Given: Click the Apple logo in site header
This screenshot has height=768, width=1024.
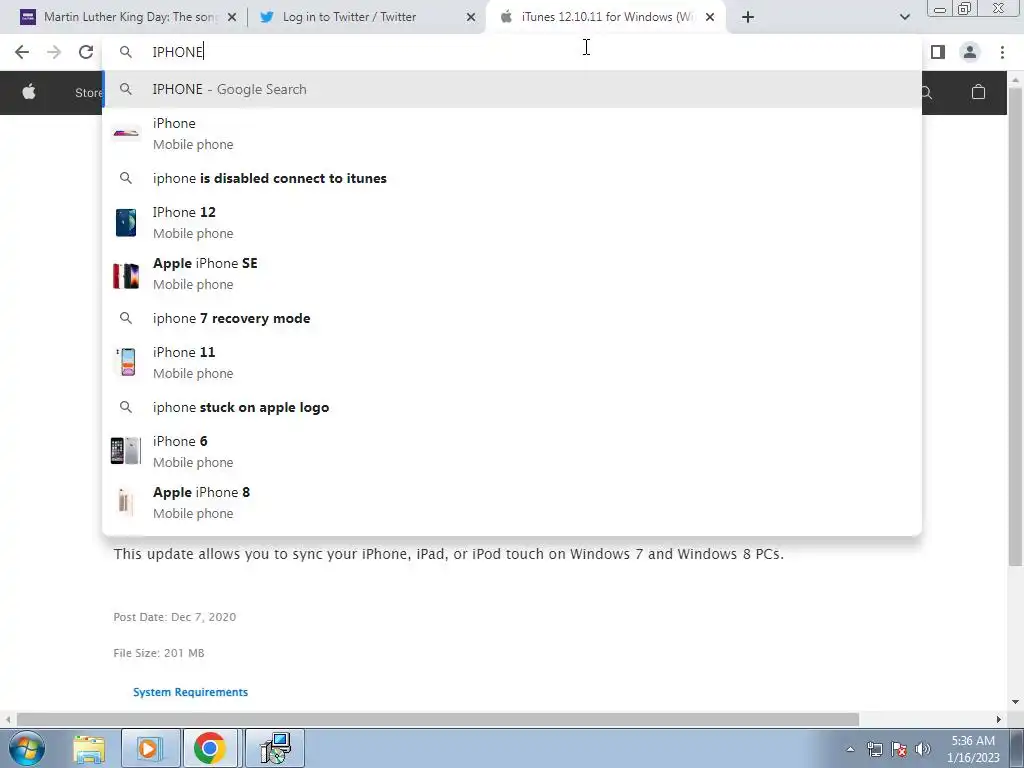Looking at the screenshot, I should pos(29,92).
